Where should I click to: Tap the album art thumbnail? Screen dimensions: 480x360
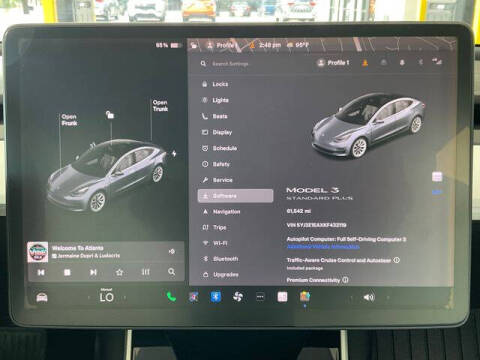[x=37, y=252]
